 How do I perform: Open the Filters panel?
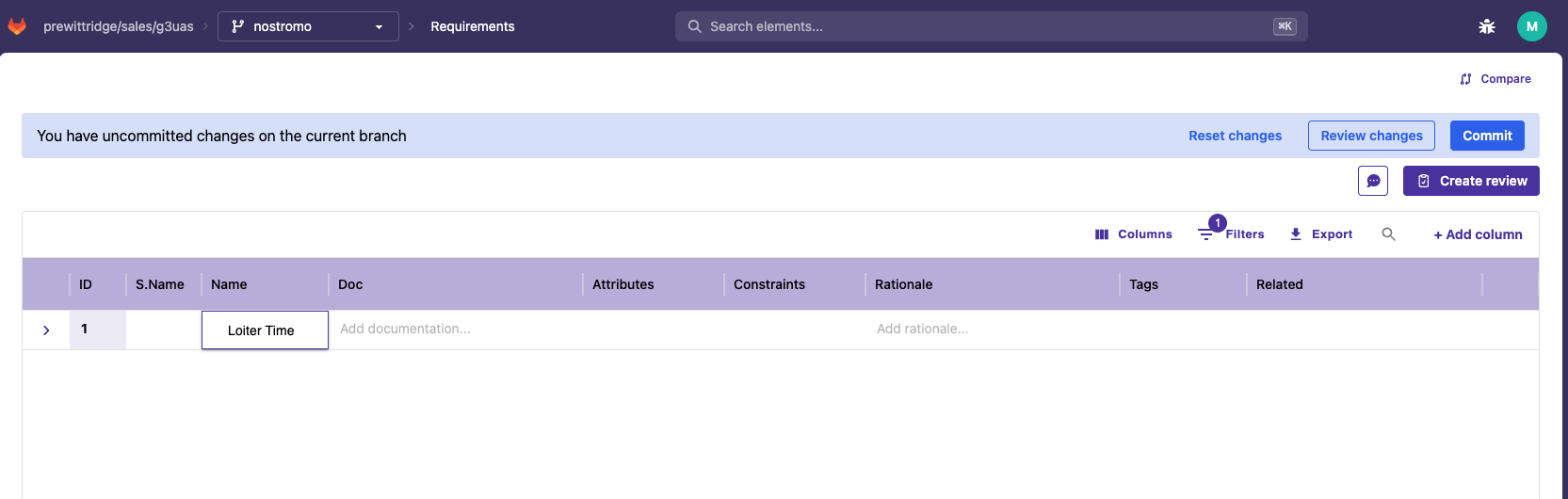(1231, 234)
